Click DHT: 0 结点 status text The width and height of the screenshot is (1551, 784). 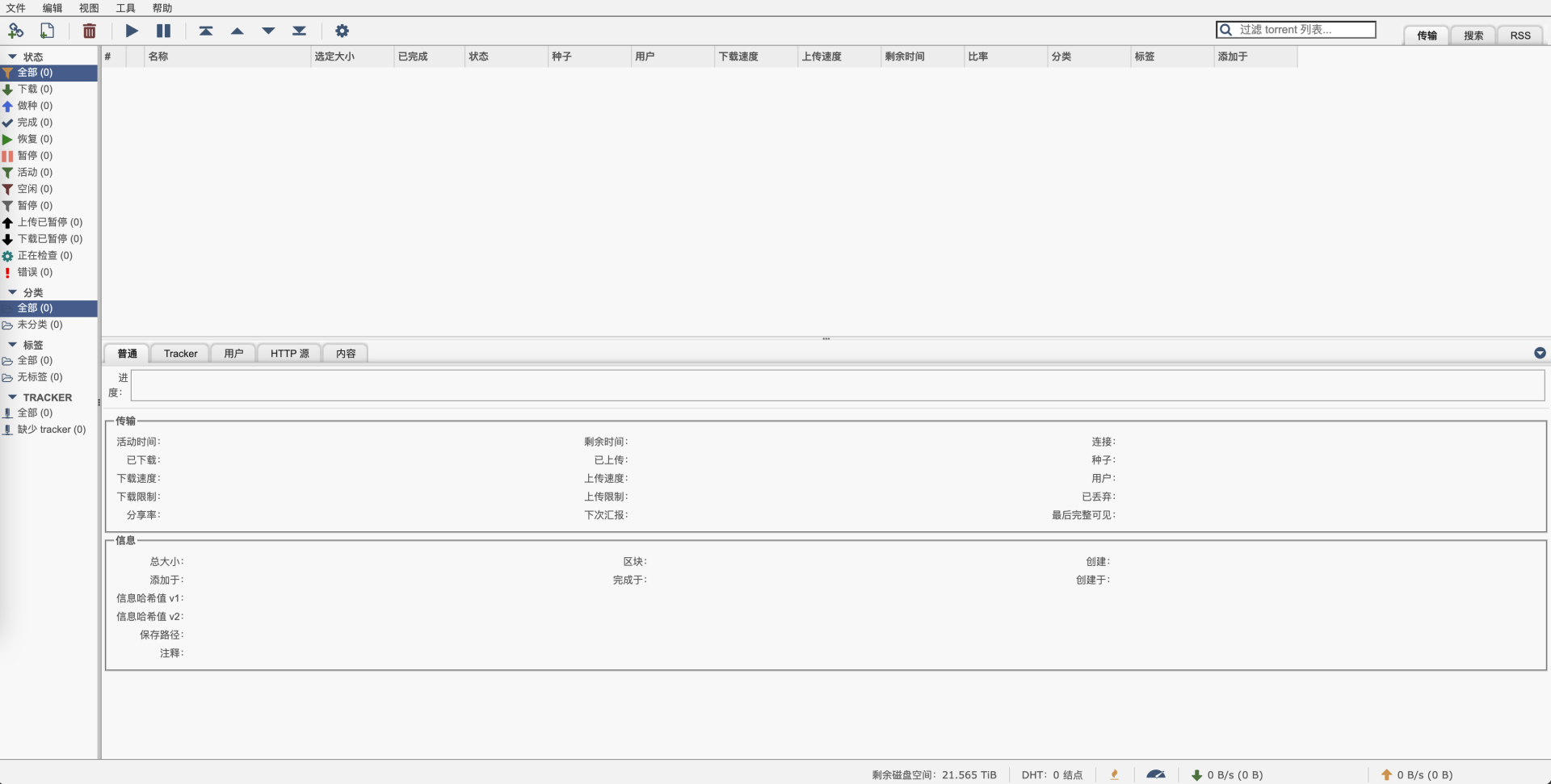pyautogui.click(x=1052, y=775)
